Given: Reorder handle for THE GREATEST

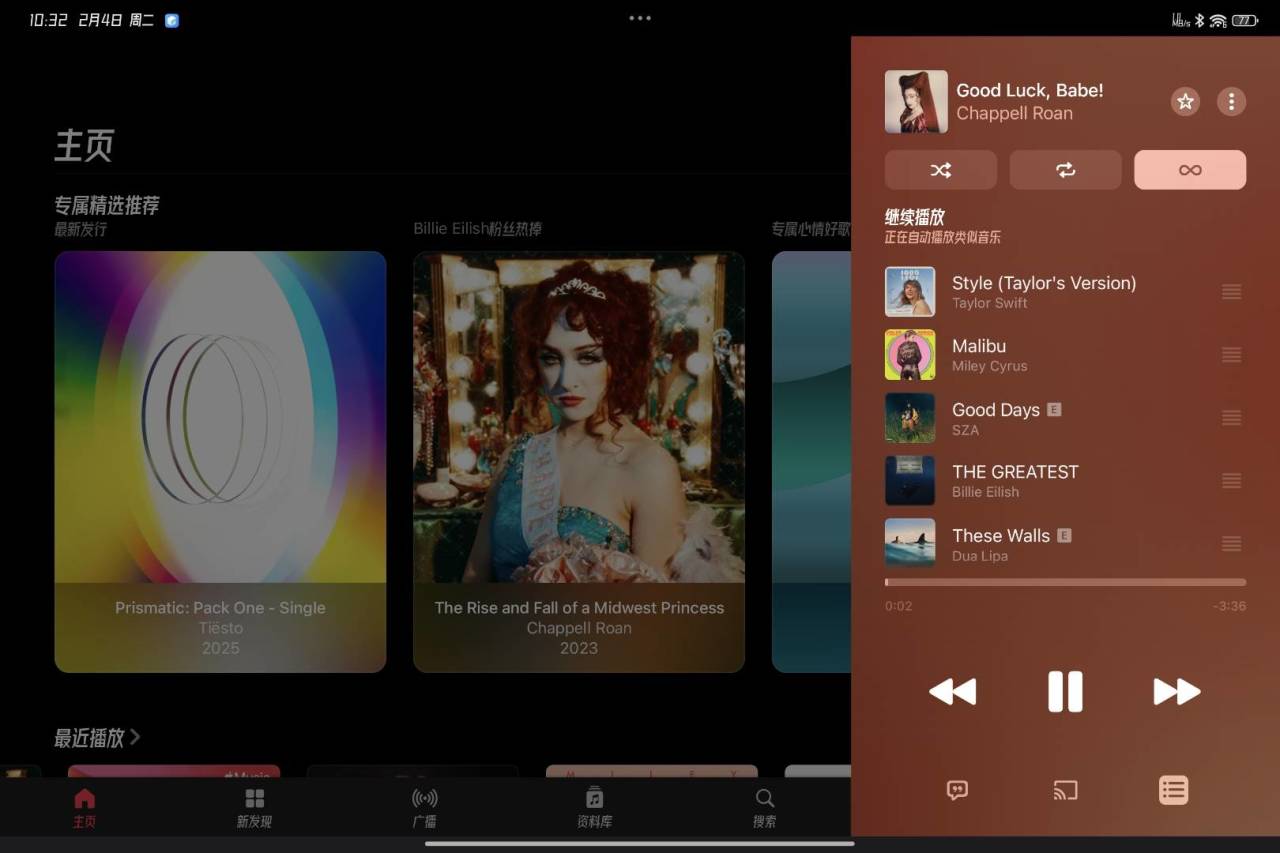Looking at the screenshot, I should click(1232, 481).
